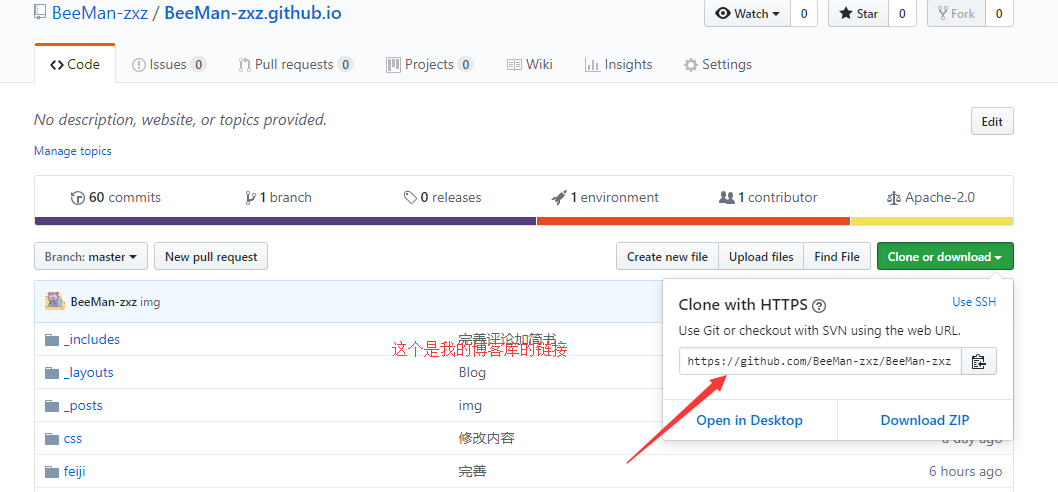Click Create new file button
This screenshot has width=1058, height=492.
(x=667, y=256)
